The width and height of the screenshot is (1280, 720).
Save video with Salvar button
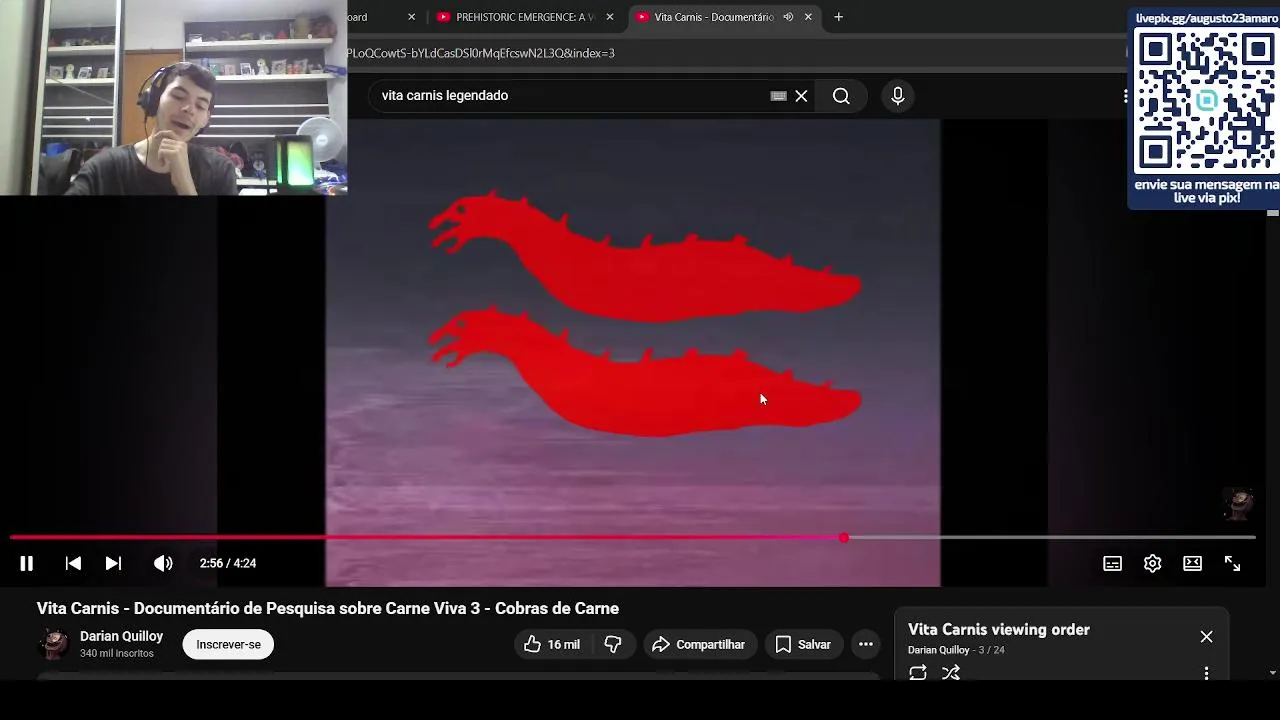pos(803,645)
